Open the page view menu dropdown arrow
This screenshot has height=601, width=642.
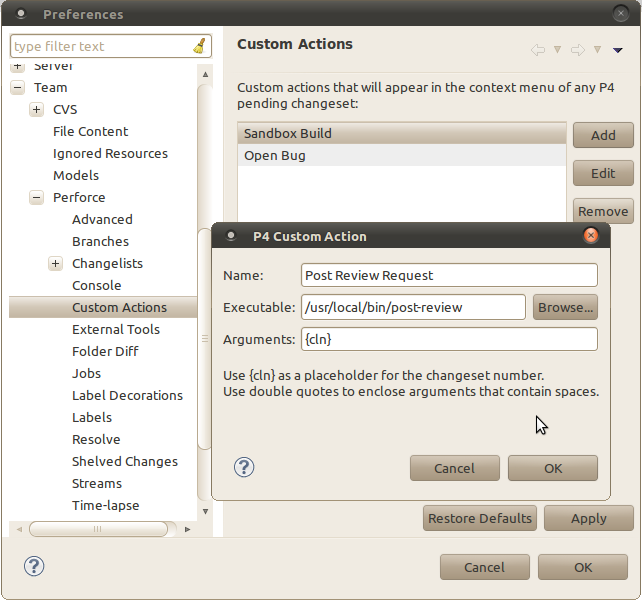click(x=618, y=50)
